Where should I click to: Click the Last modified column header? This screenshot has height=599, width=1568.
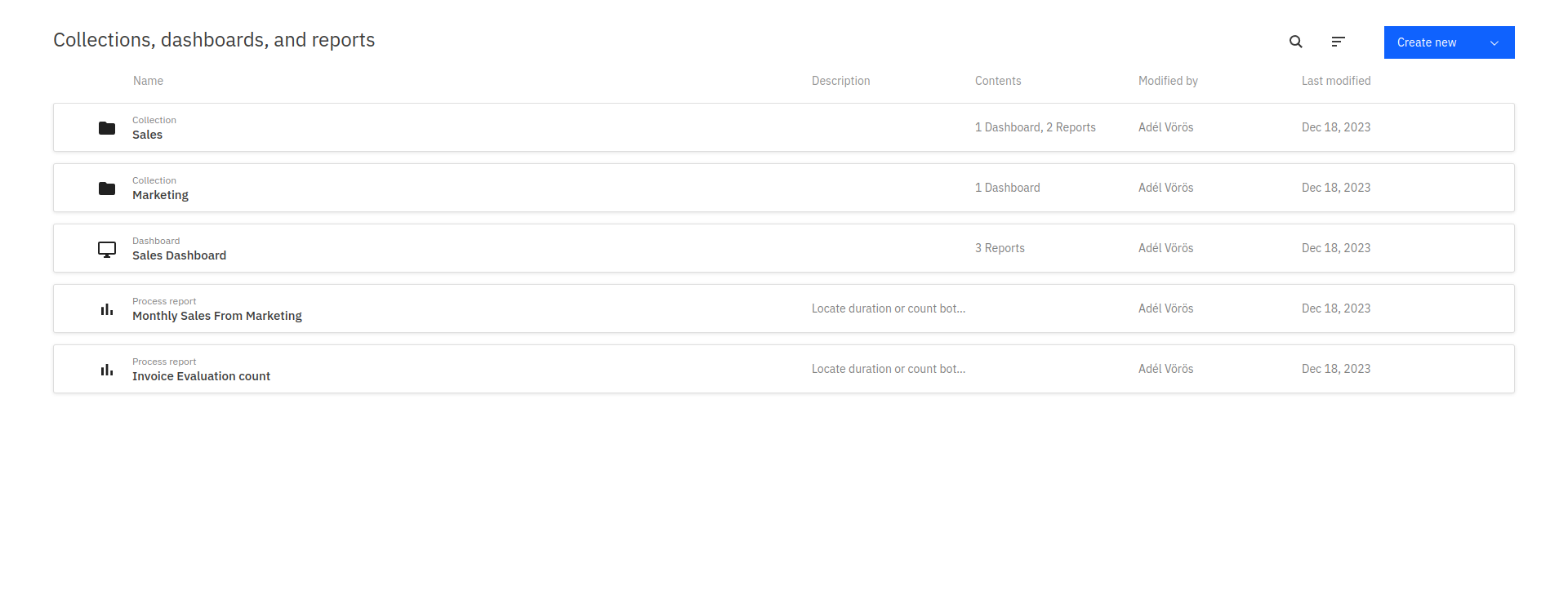point(1335,81)
